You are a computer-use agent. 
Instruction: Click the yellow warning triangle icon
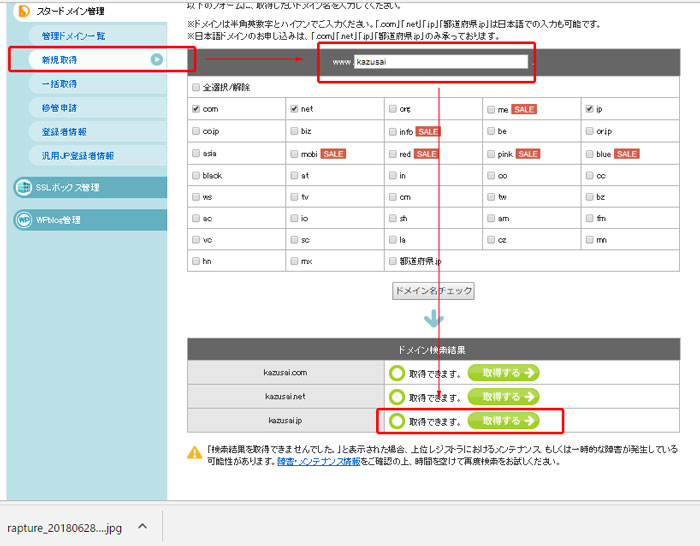click(x=195, y=452)
